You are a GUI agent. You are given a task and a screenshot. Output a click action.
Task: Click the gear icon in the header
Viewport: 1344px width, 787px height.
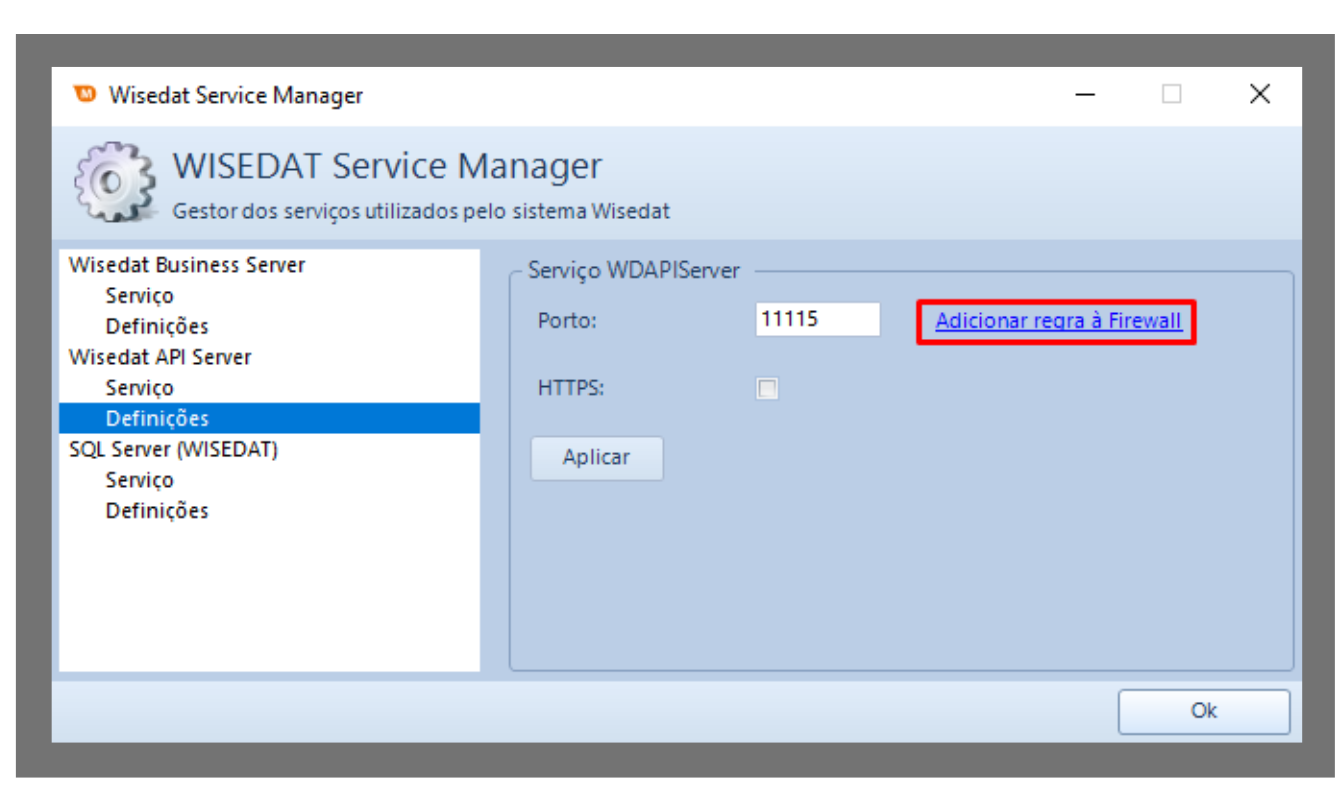pos(114,182)
